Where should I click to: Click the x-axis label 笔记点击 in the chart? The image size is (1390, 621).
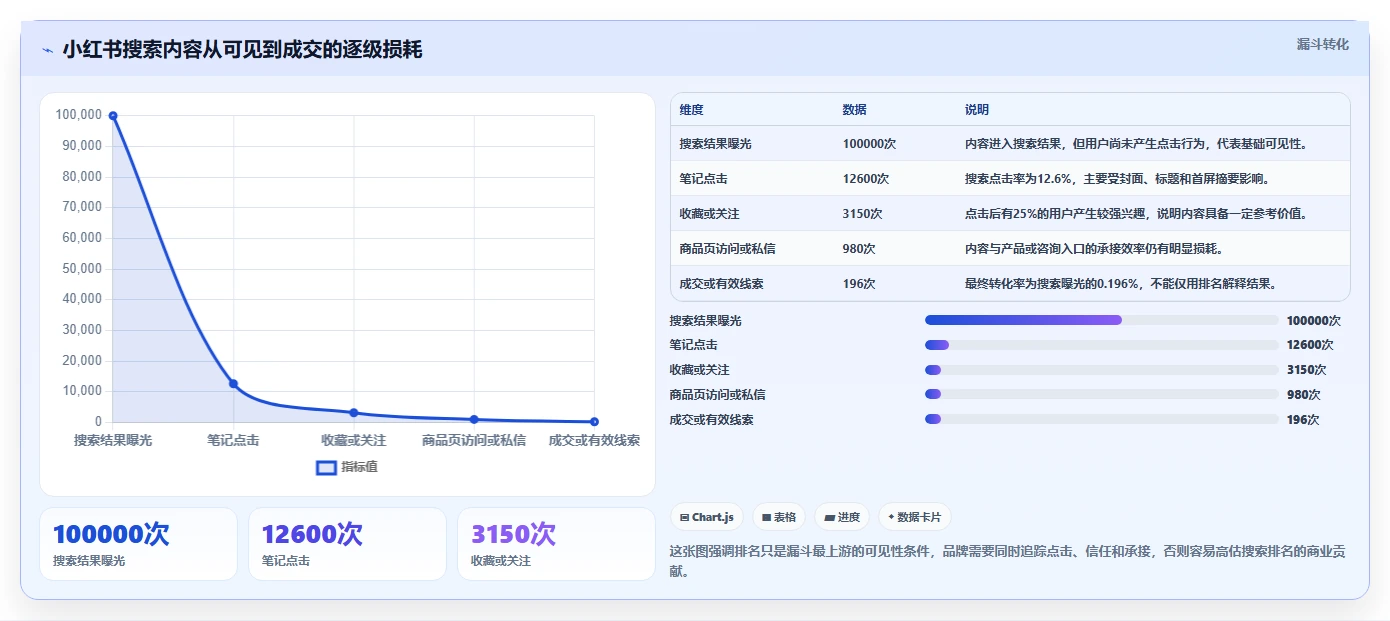tap(233, 440)
